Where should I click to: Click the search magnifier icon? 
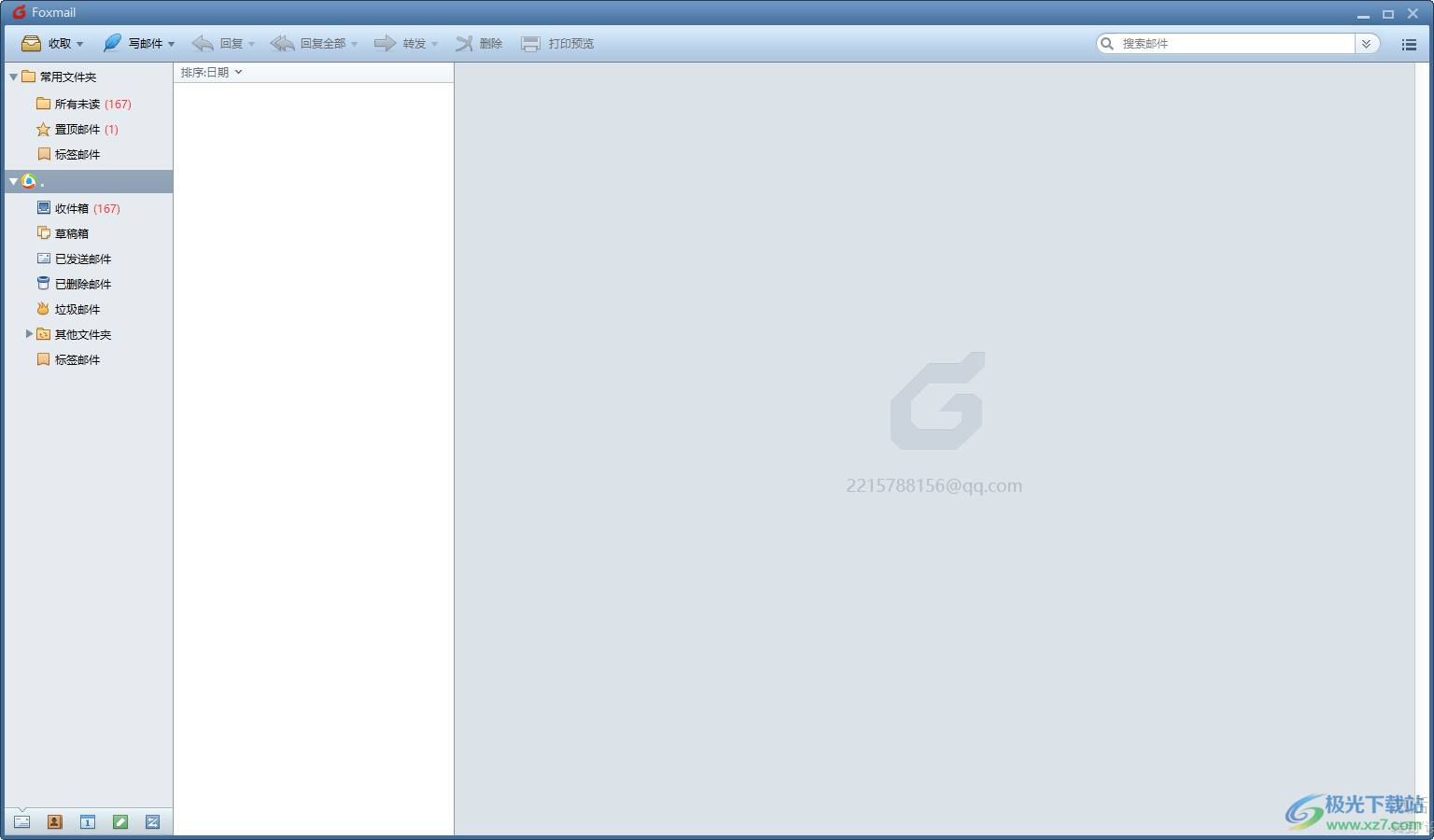pos(1107,43)
